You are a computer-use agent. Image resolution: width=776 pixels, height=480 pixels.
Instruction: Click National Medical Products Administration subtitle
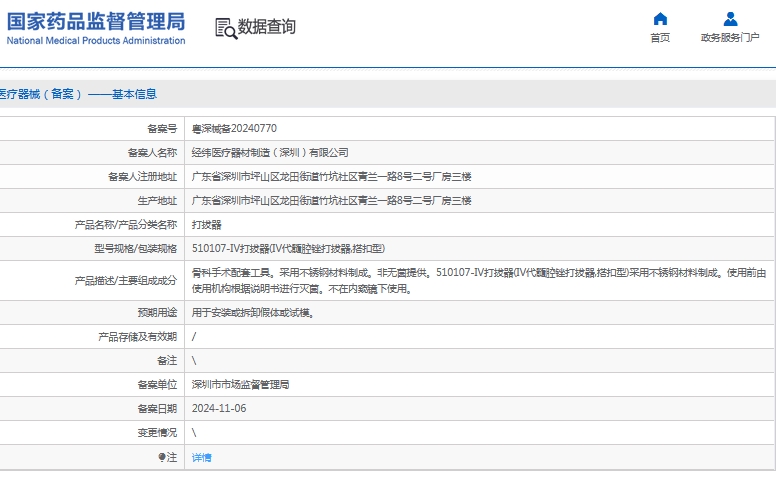[x=96, y=41]
